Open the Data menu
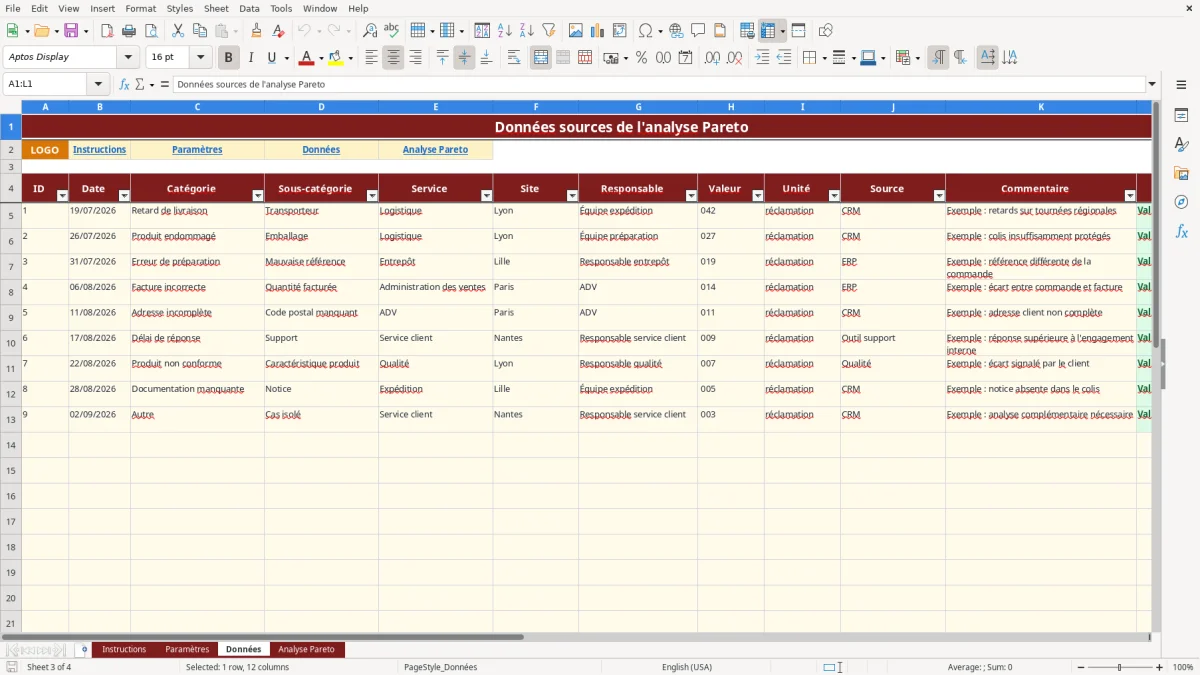The height and width of the screenshot is (675, 1200). point(249,8)
